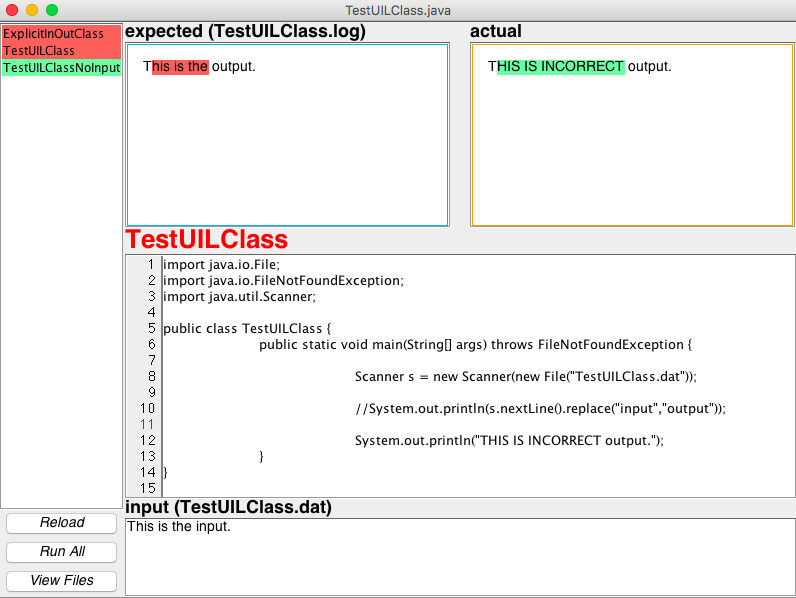
Task: Click line number 15 in the gutter
Action: click(148, 488)
